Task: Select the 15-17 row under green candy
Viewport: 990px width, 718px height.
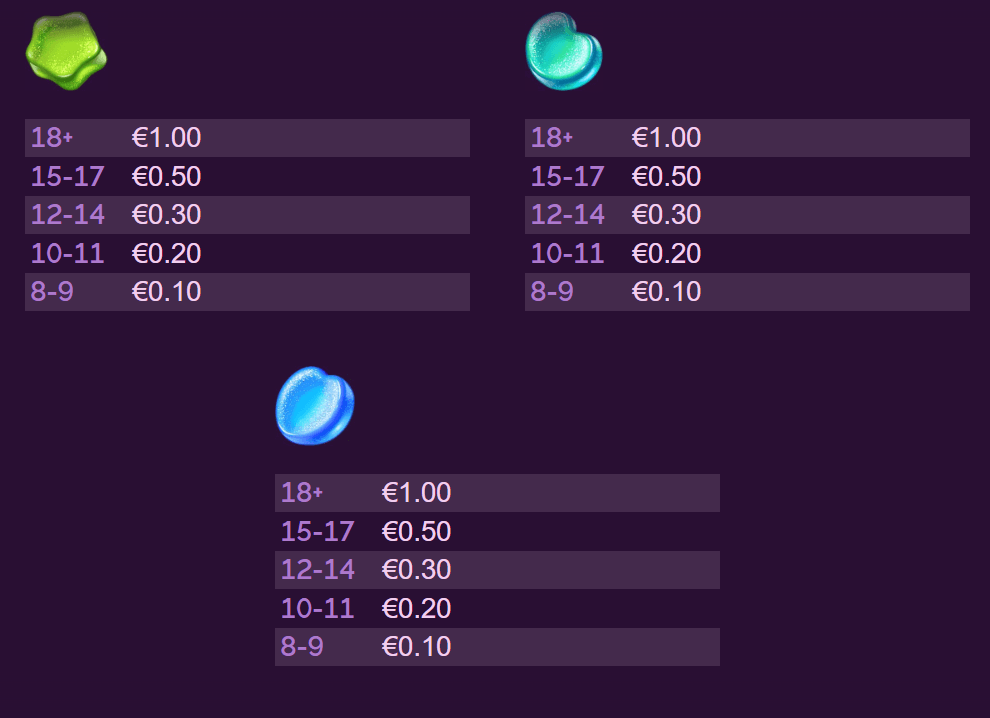Action: (248, 176)
